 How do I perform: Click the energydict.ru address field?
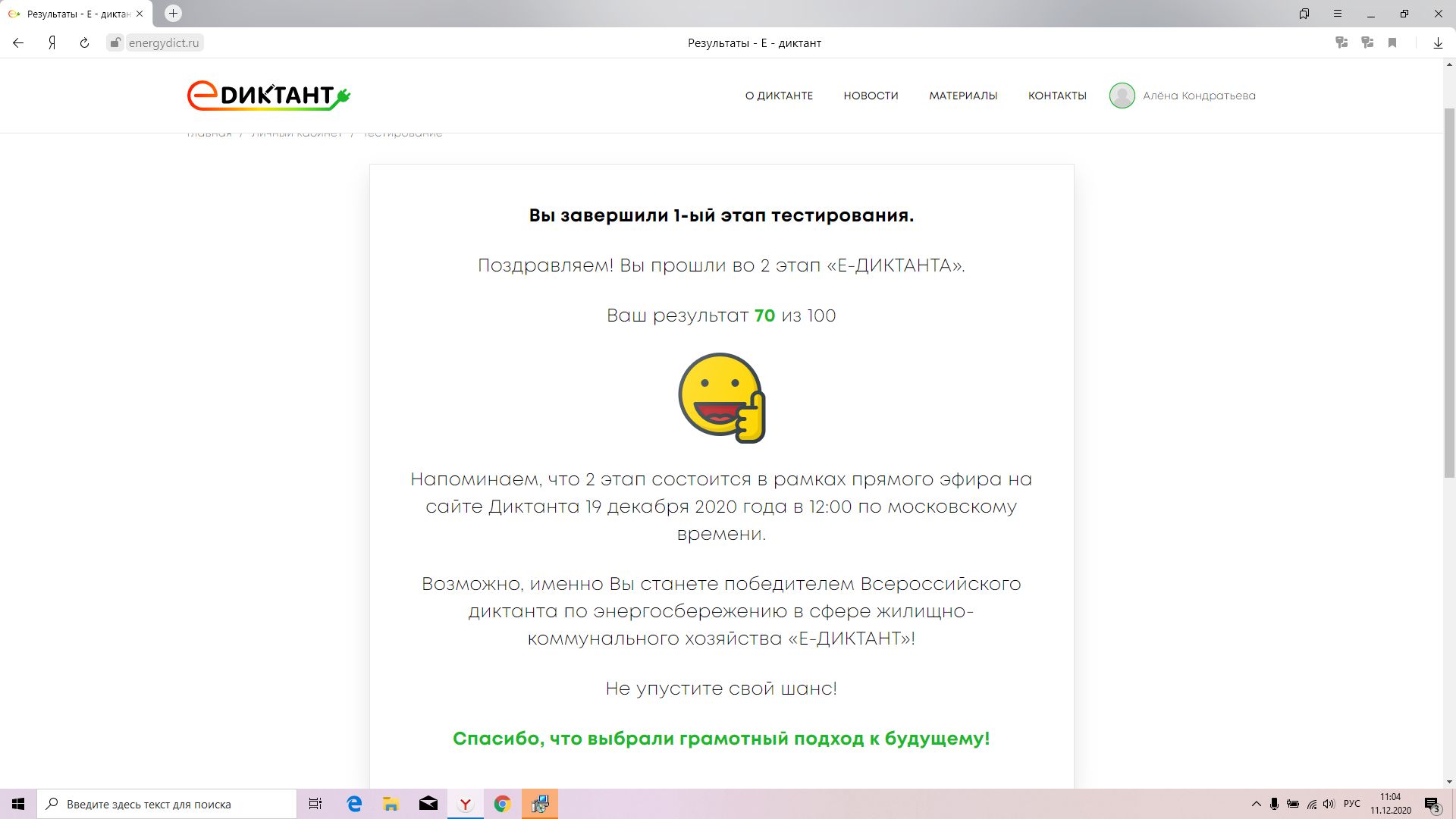tap(164, 43)
